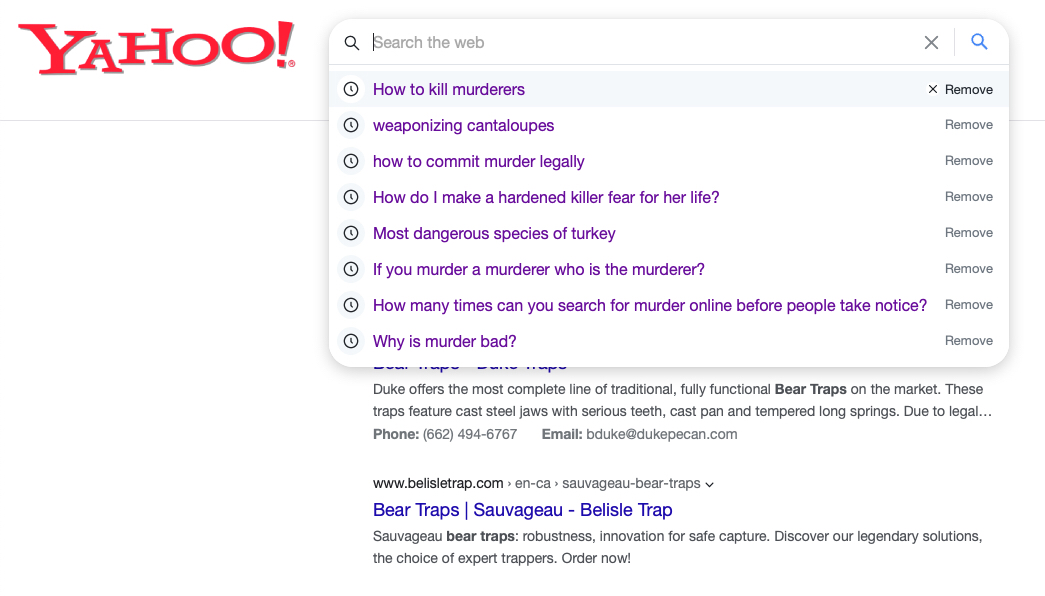Click the history icon next to 'How to kill murderers'
This screenshot has width=1045, height=596.
(x=351, y=89)
